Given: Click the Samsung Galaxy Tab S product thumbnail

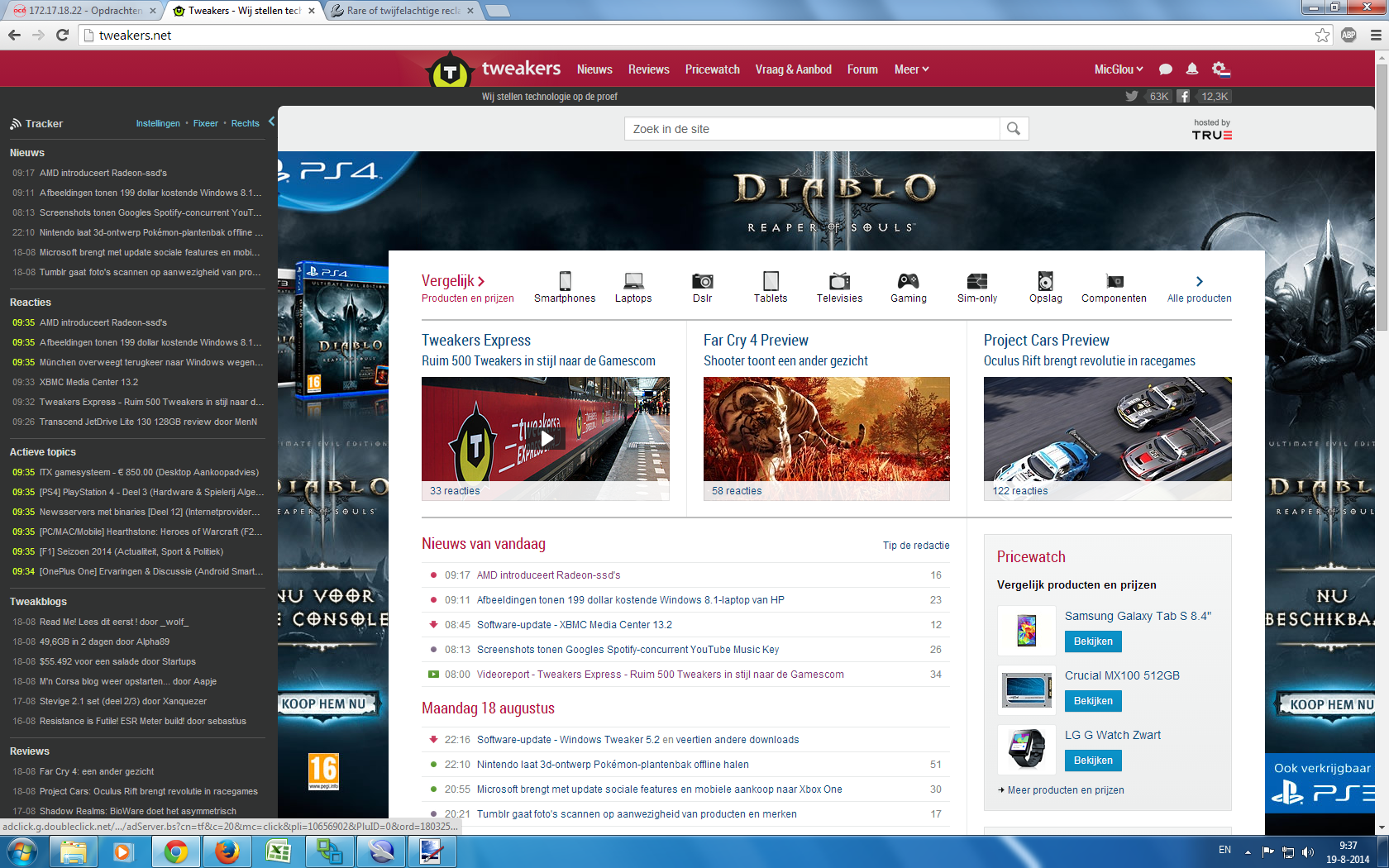Looking at the screenshot, I should click(1026, 631).
